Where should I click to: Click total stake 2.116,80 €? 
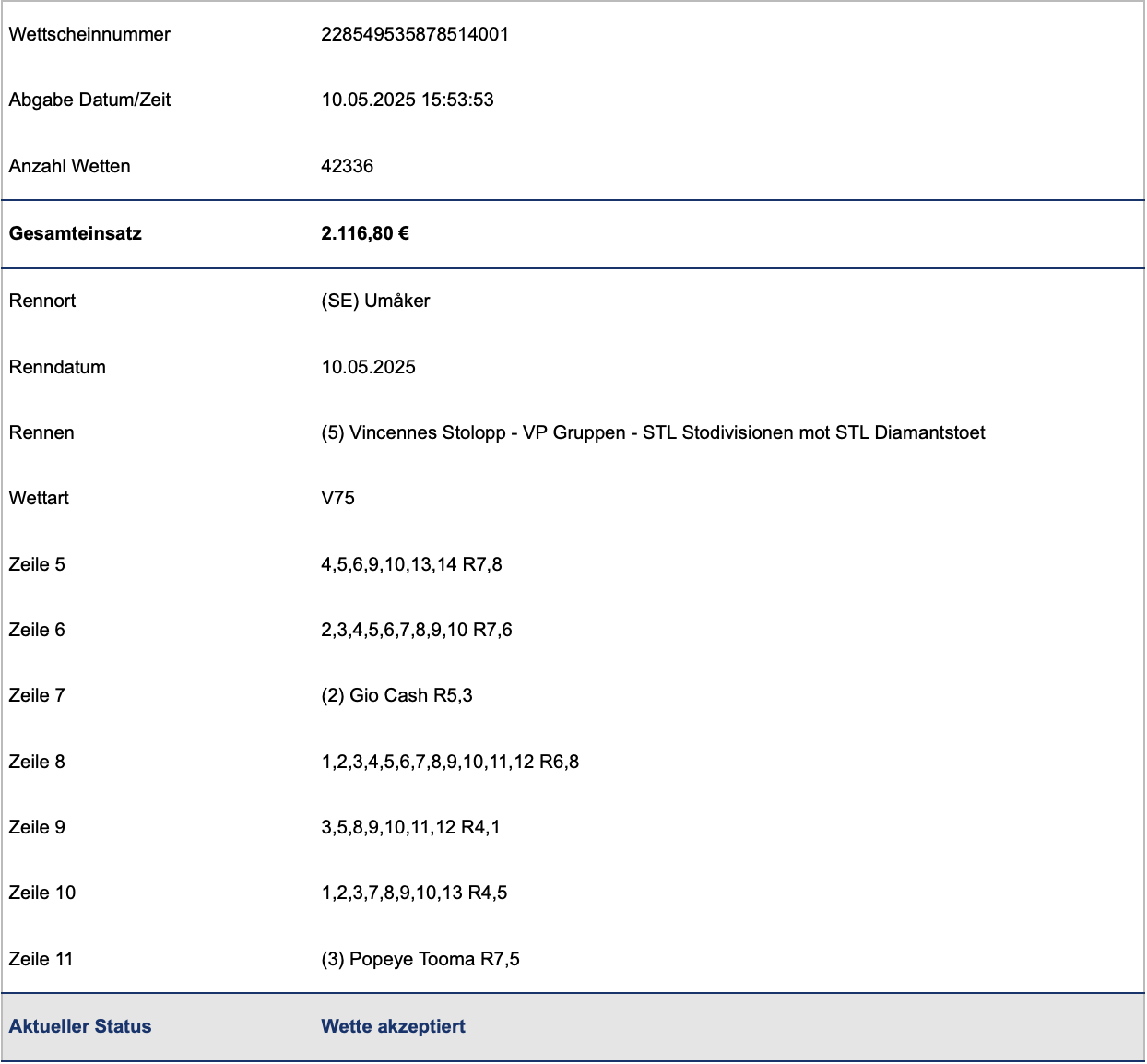365,233
